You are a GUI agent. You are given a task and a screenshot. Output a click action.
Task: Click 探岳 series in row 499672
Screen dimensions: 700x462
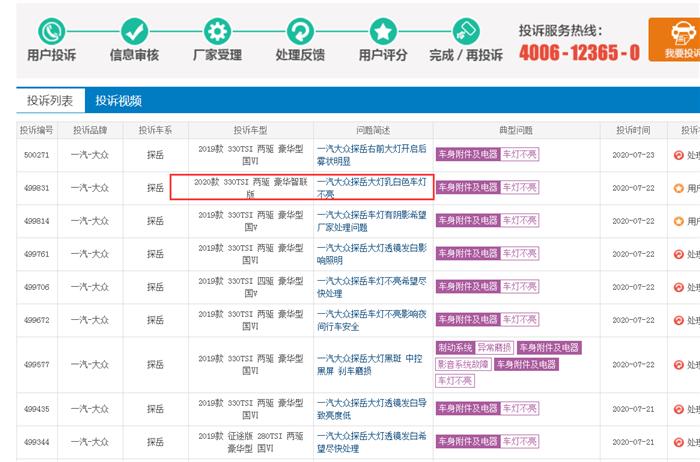pos(155,320)
